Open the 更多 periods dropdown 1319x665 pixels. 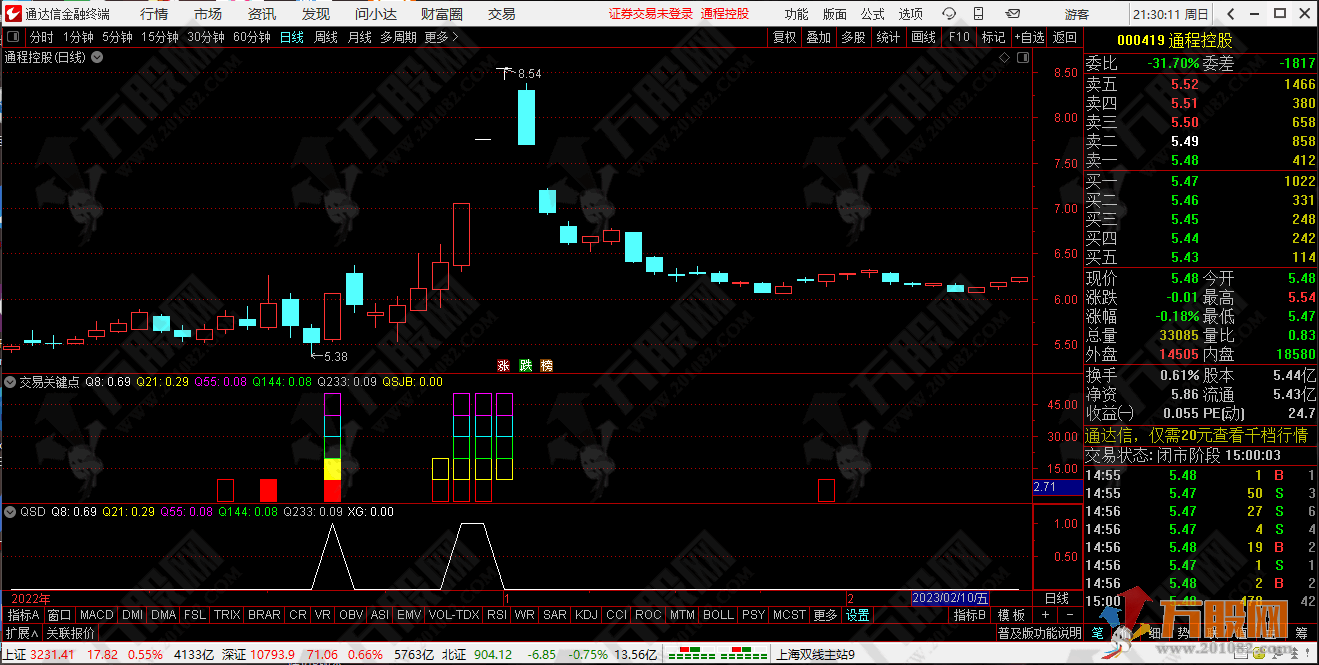point(441,37)
